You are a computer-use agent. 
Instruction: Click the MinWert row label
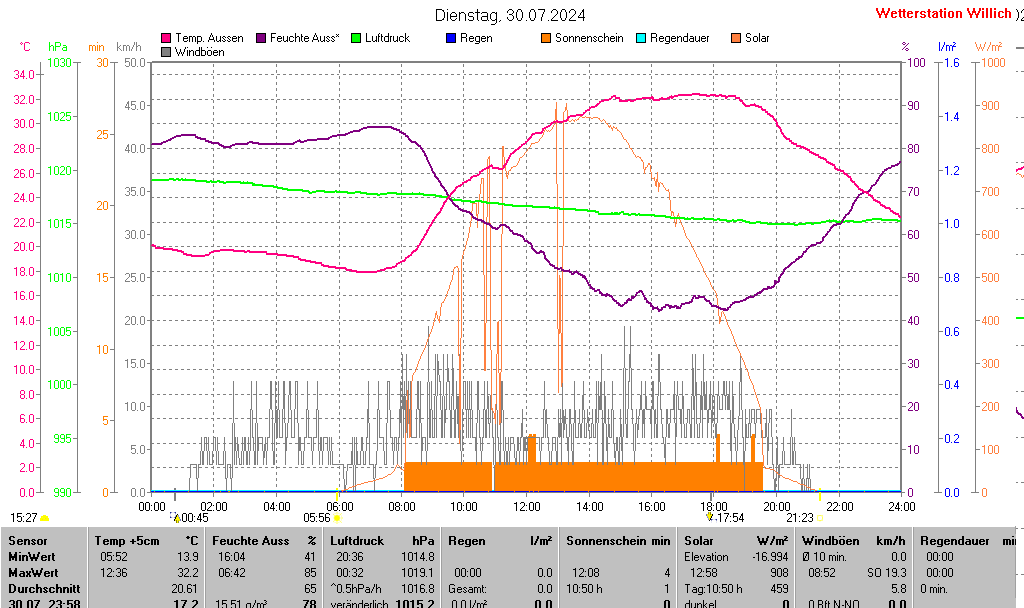32,557
